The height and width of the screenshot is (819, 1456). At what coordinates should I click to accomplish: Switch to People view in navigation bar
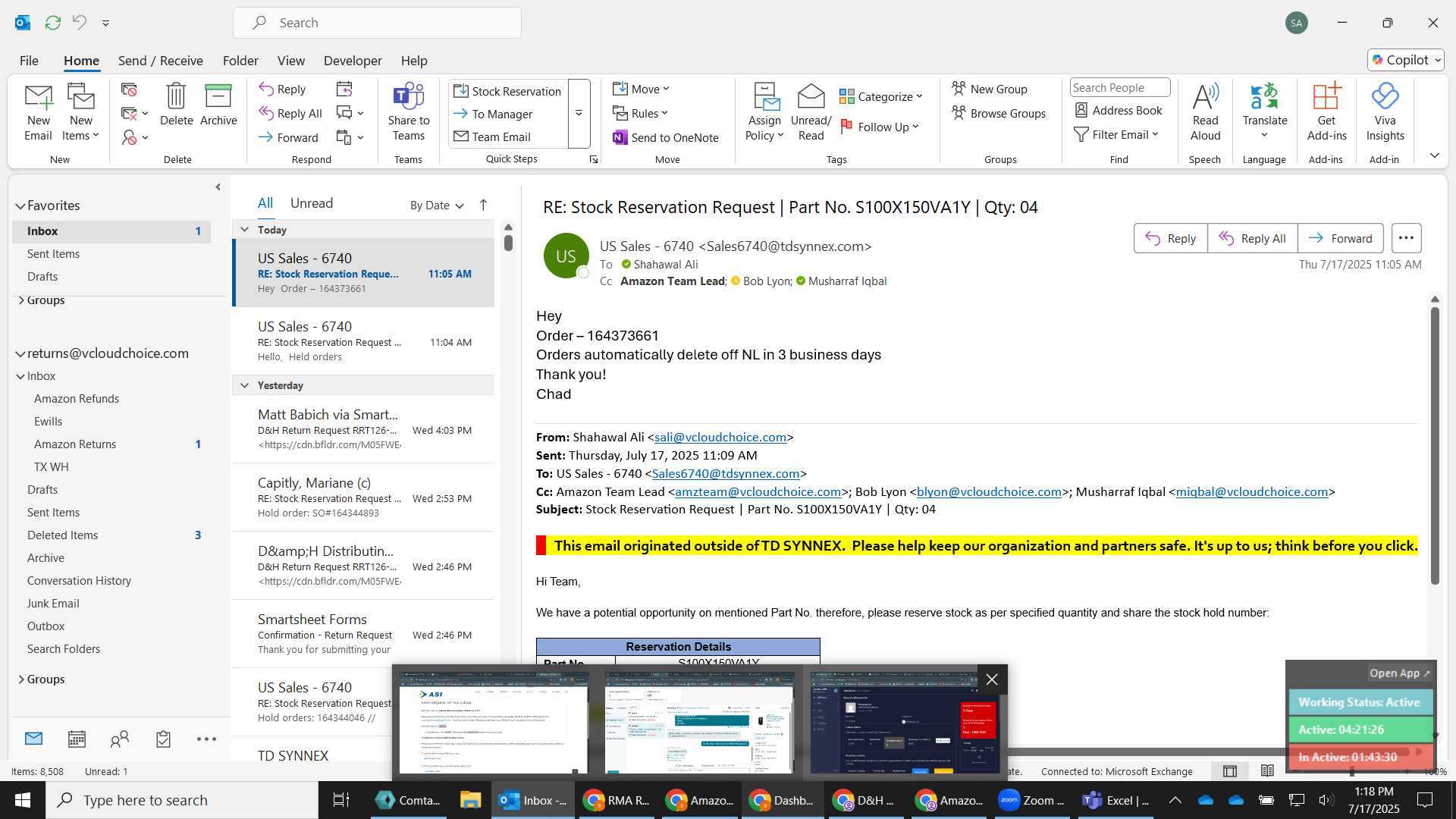pyautogui.click(x=120, y=739)
